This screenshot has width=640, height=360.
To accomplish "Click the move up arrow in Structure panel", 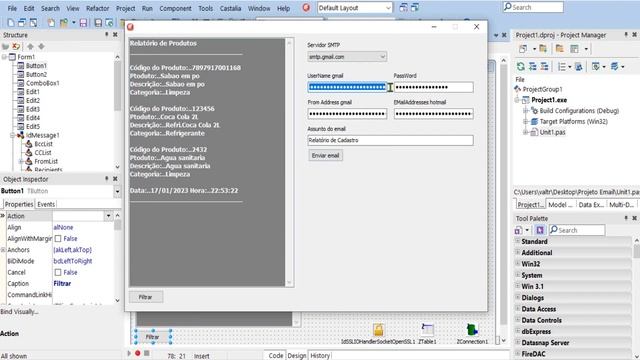I will 30,46.
